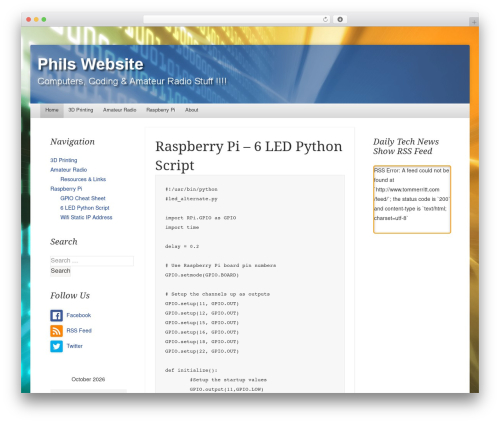Open Amateur Radio in sidebar navigation

click(x=68, y=170)
